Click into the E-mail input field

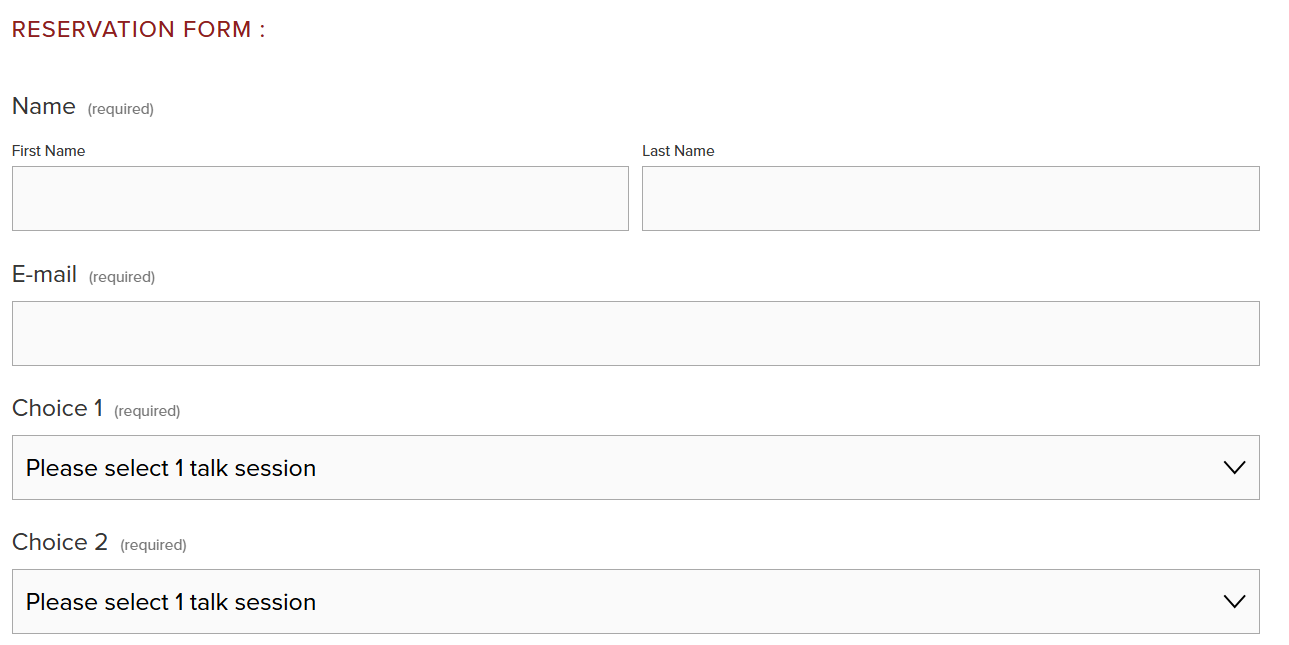click(635, 333)
